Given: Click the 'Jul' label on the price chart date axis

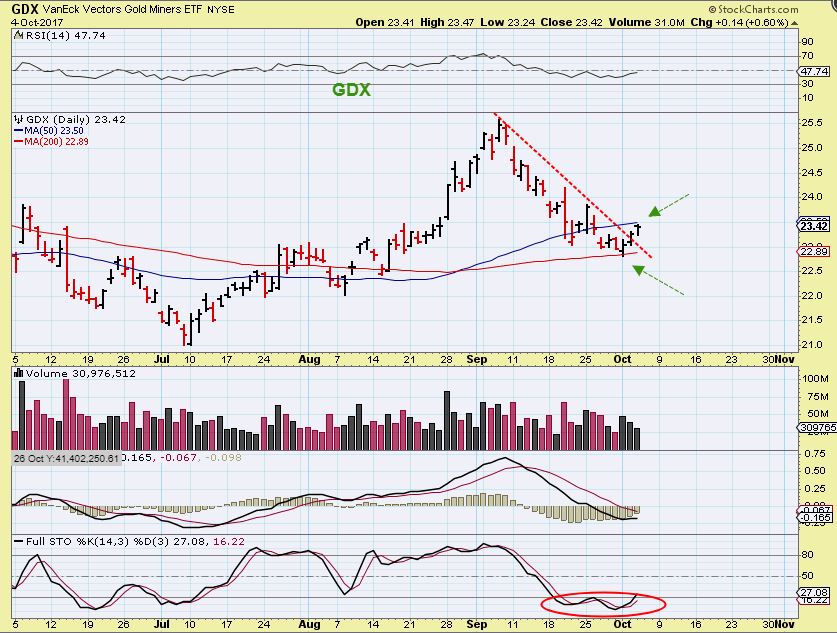Looking at the screenshot, I should click(x=161, y=359).
